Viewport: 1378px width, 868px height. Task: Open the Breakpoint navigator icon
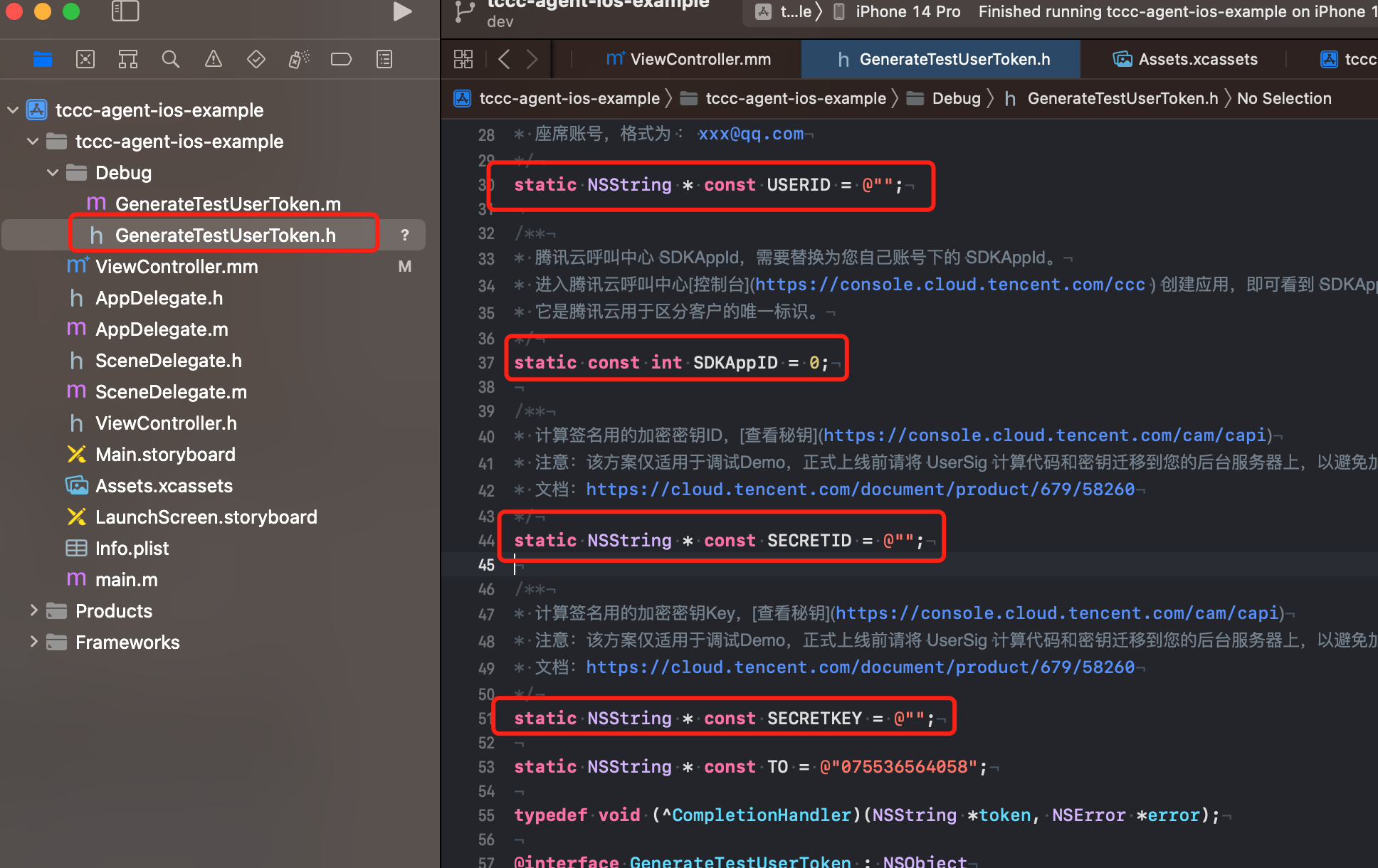[x=342, y=60]
